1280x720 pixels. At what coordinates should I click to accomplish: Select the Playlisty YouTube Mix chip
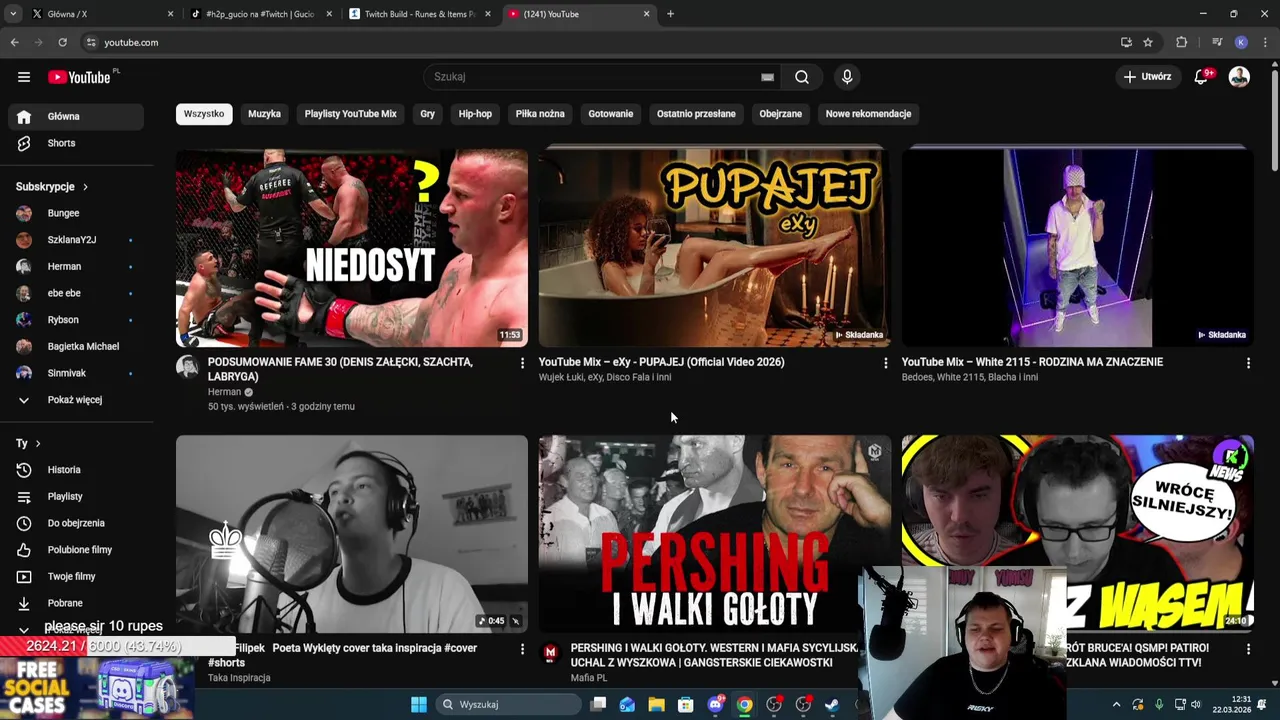tap(350, 114)
